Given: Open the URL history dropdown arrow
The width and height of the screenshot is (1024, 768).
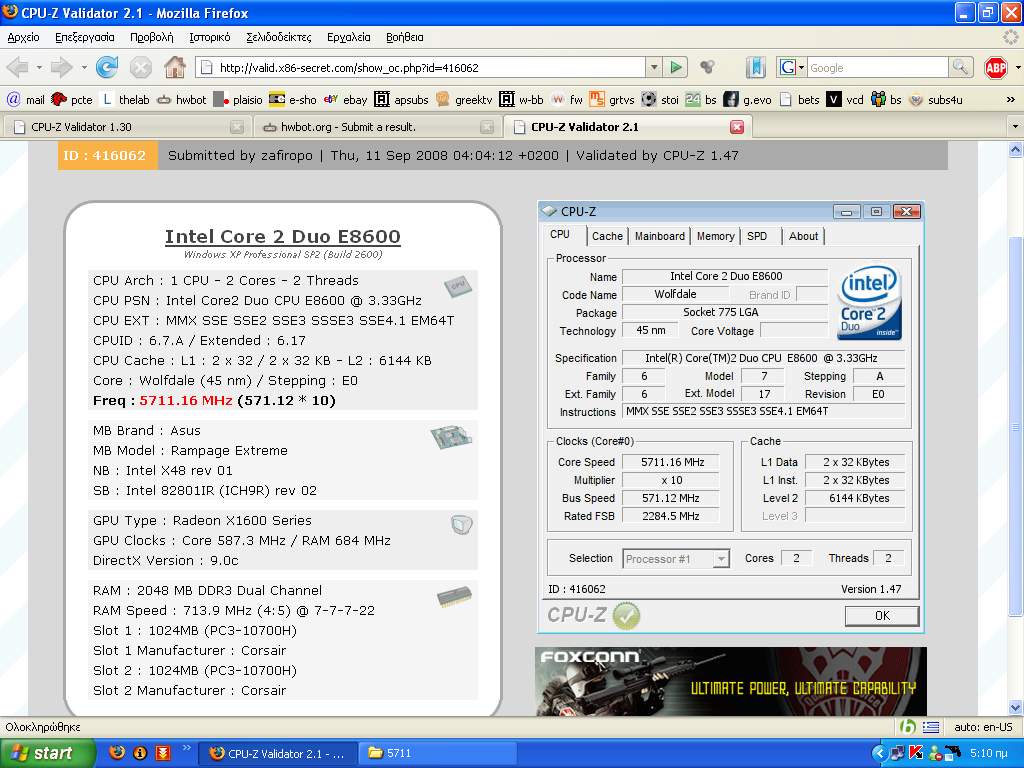Looking at the screenshot, I should [x=654, y=67].
